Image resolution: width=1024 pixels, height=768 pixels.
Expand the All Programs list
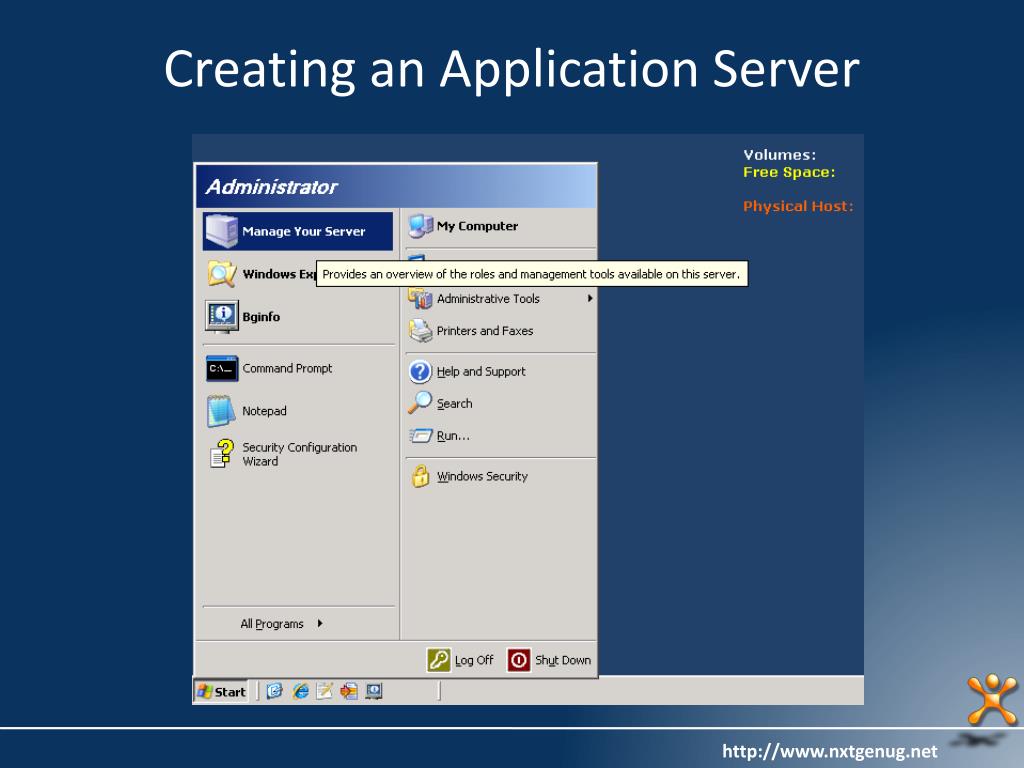coord(282,624)
